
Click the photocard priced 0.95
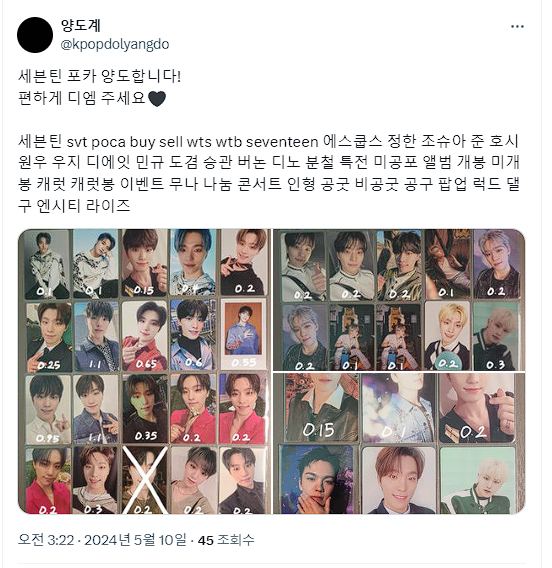[48, 409]
